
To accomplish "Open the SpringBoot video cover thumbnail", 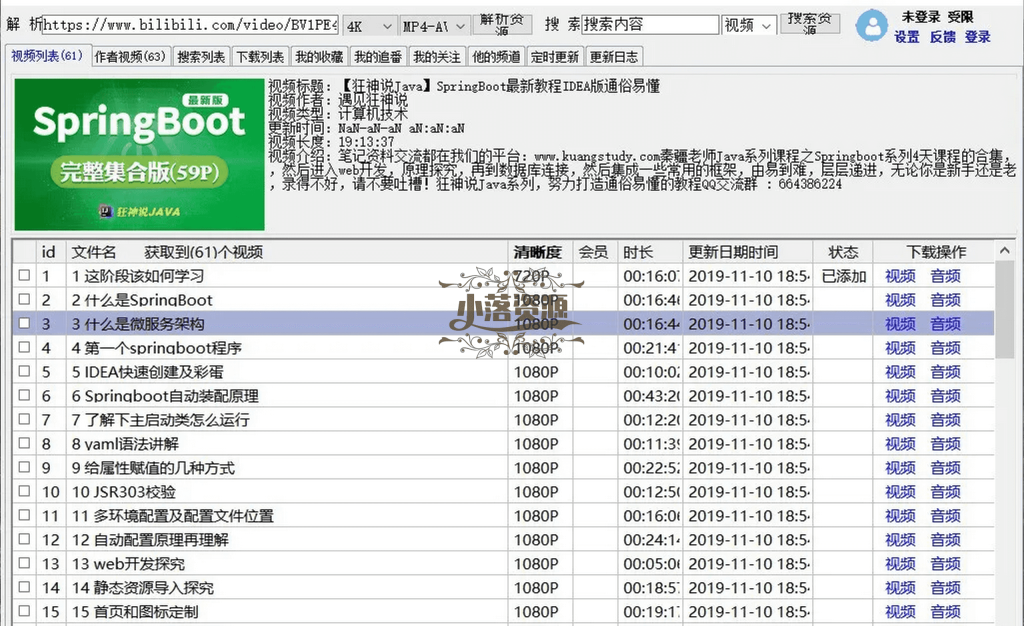I will click(x=139, y=155).
